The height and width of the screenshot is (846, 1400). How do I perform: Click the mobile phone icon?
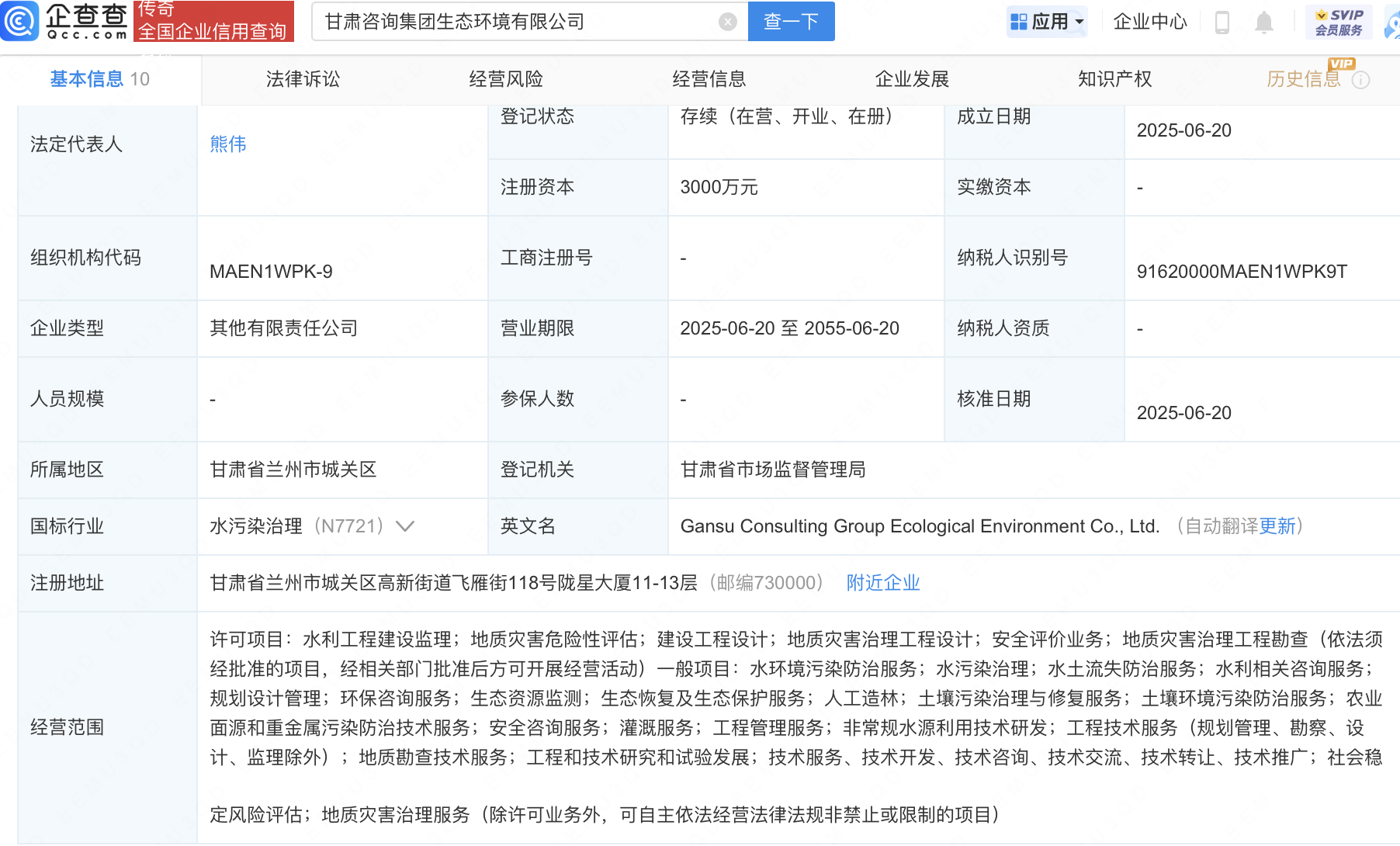pos(1222,22)
